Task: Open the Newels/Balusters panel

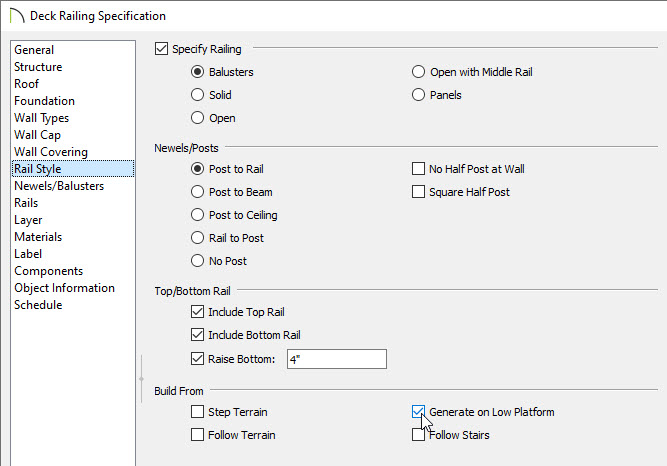Action: pos(59,186)
